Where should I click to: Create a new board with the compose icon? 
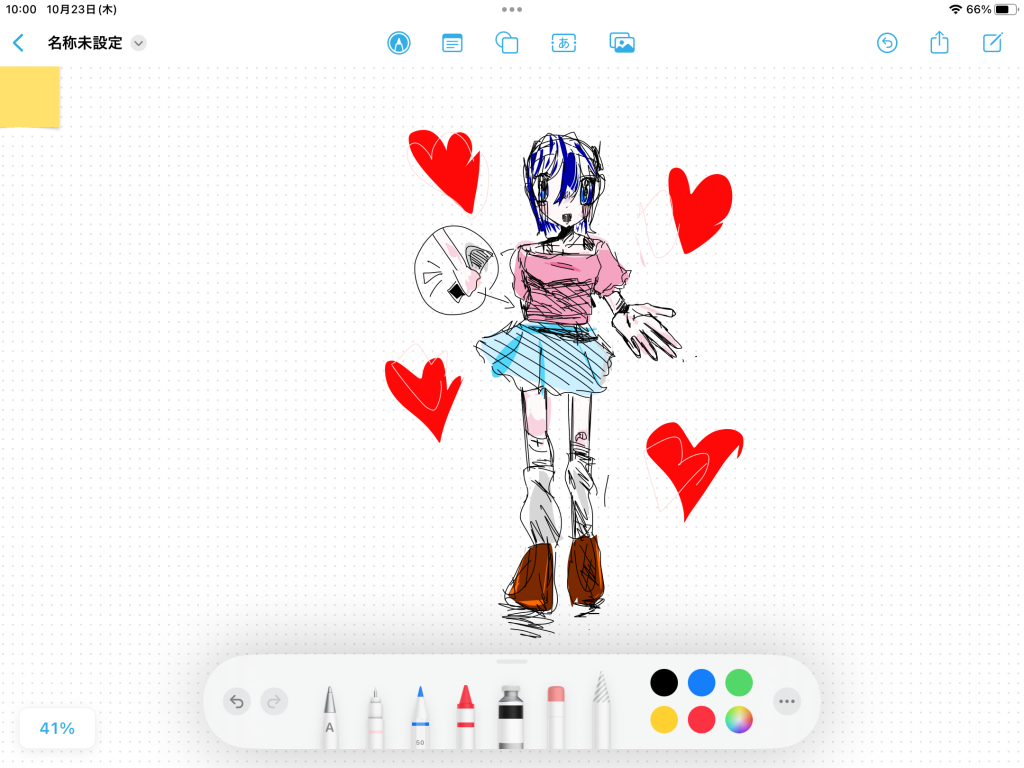click(992, 43)
